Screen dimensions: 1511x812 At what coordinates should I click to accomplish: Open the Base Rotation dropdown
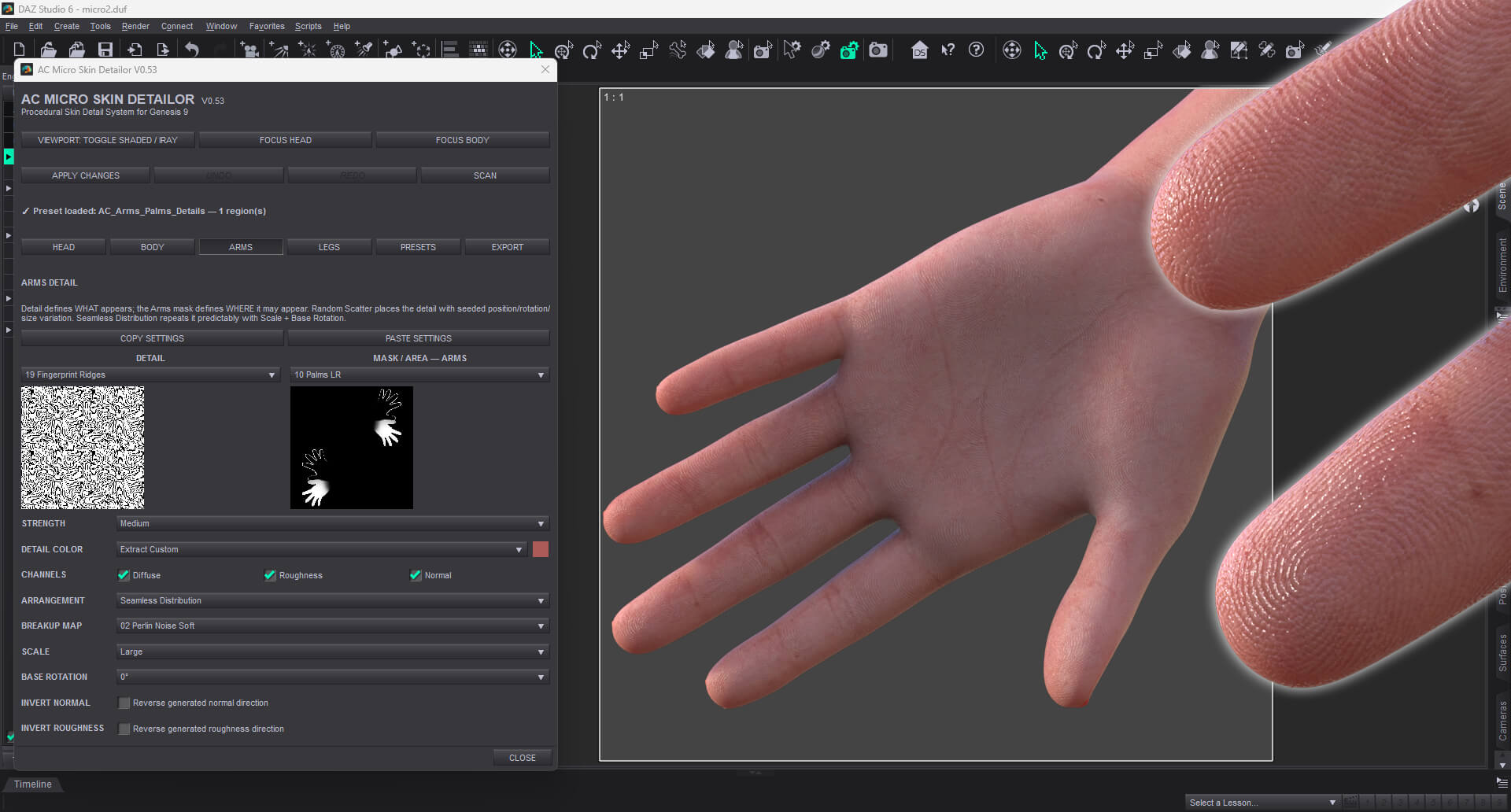[x=333, y=677]
